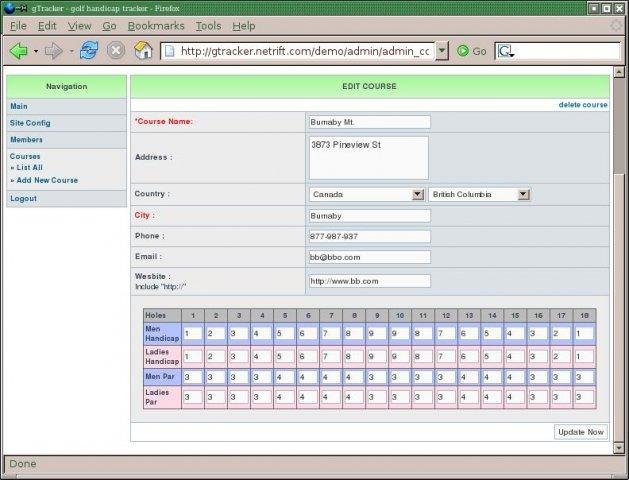
Task: Click Ladies Handicap field for hole 5
Action: pos(285,356)
